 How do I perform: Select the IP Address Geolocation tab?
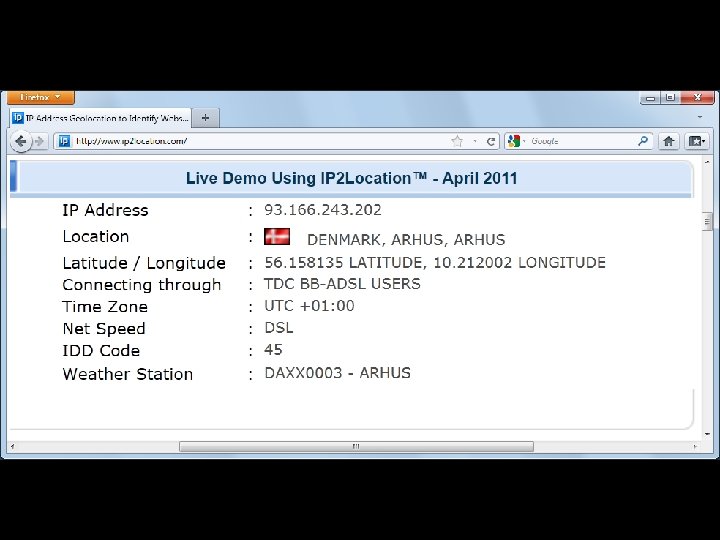point(100,118)
